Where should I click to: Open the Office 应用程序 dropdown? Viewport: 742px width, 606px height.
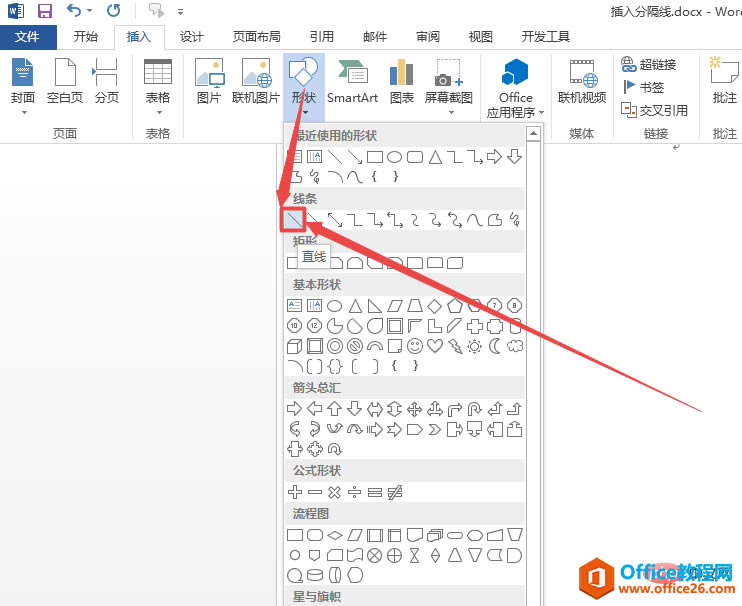pos(515,88)
